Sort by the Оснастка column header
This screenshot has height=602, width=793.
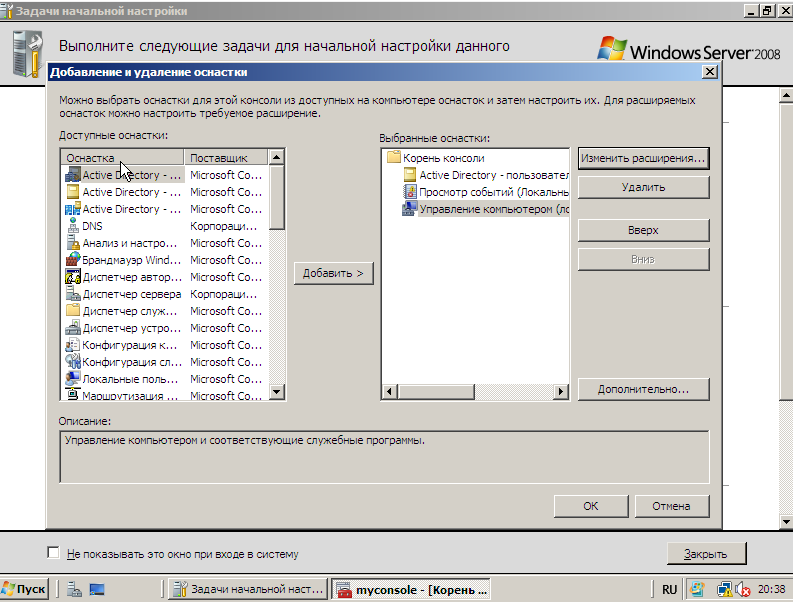[122, 158]
